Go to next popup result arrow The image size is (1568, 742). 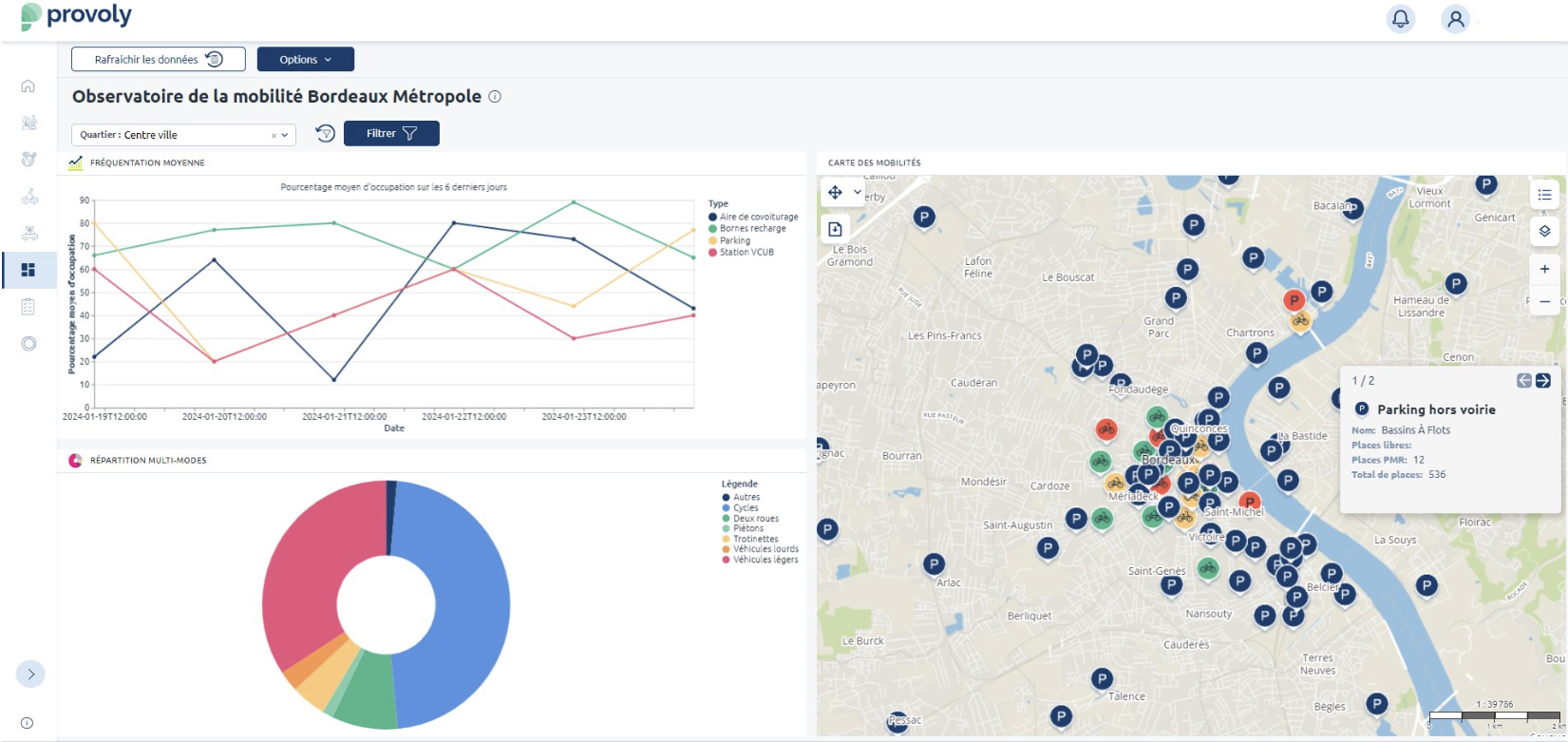click(1543, 380)
